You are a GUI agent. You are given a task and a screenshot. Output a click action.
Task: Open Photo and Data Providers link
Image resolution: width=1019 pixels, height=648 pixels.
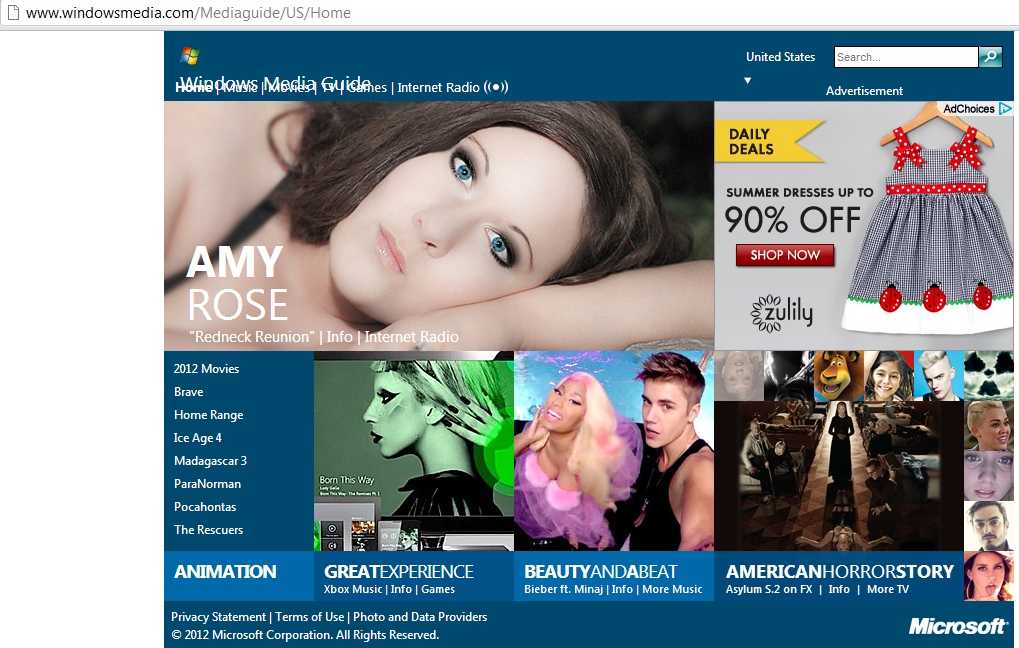[x=420, y=617]
